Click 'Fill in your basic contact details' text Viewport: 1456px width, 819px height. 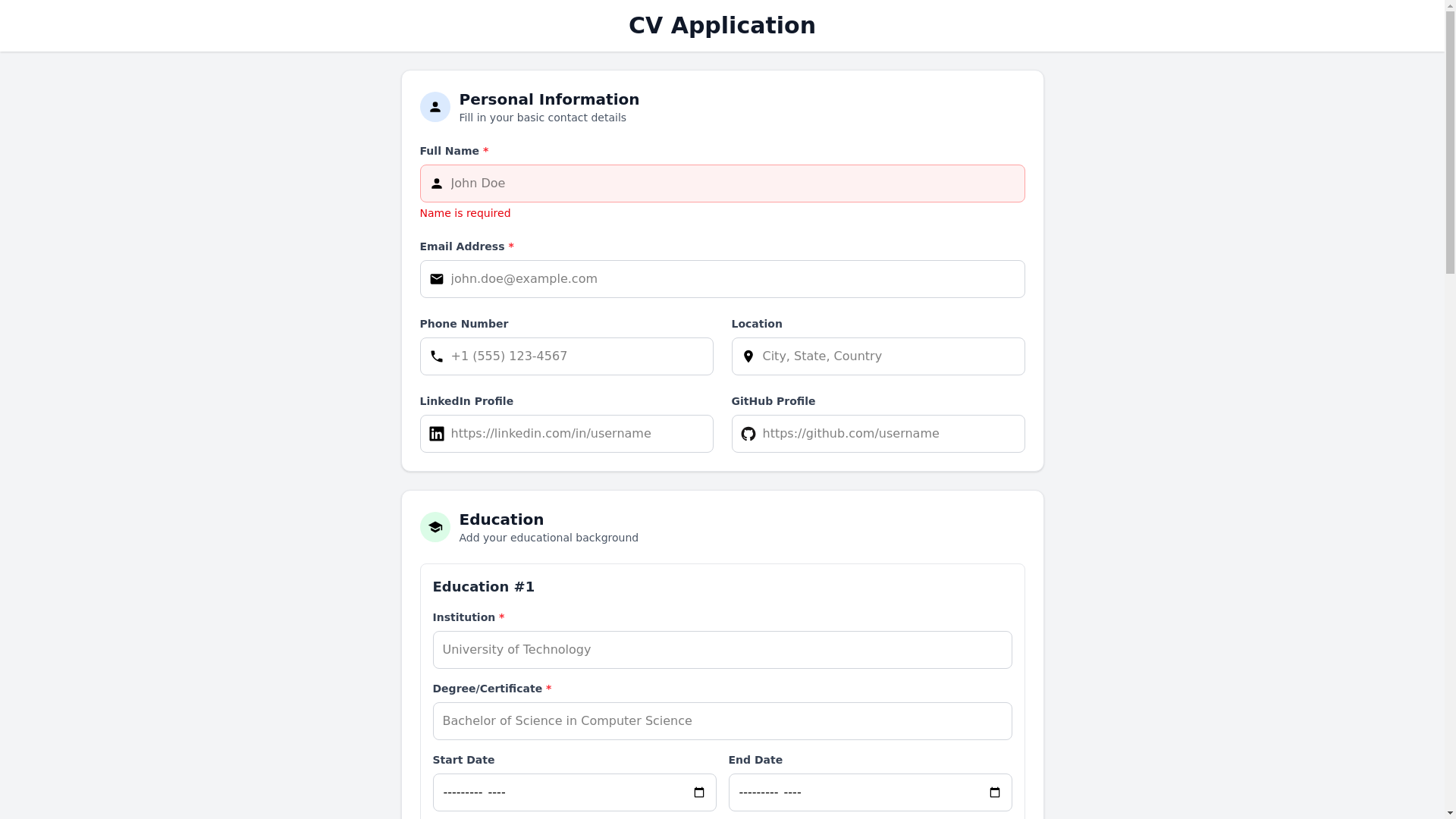pos(542,118)
